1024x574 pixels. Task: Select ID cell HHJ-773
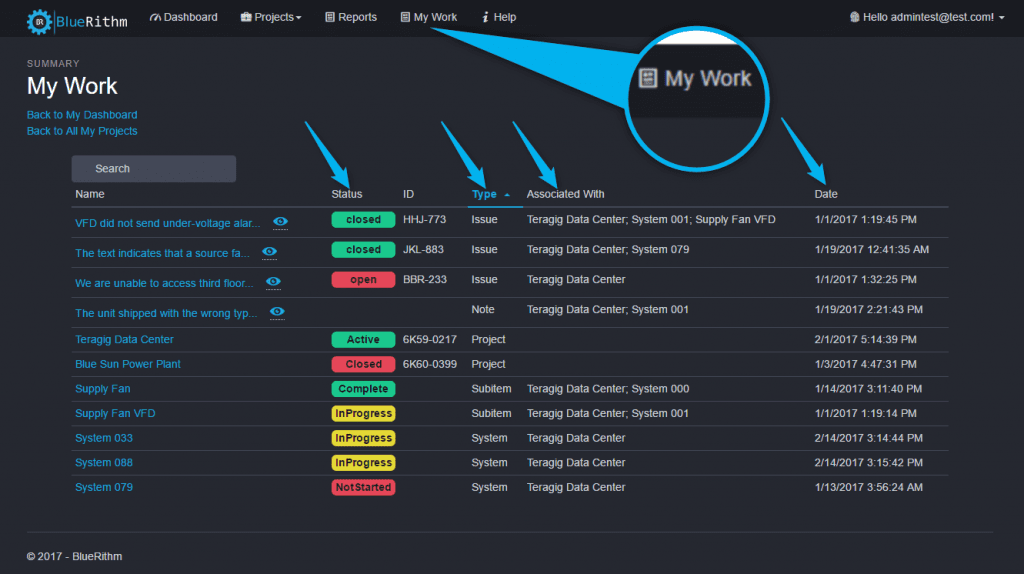424,219
